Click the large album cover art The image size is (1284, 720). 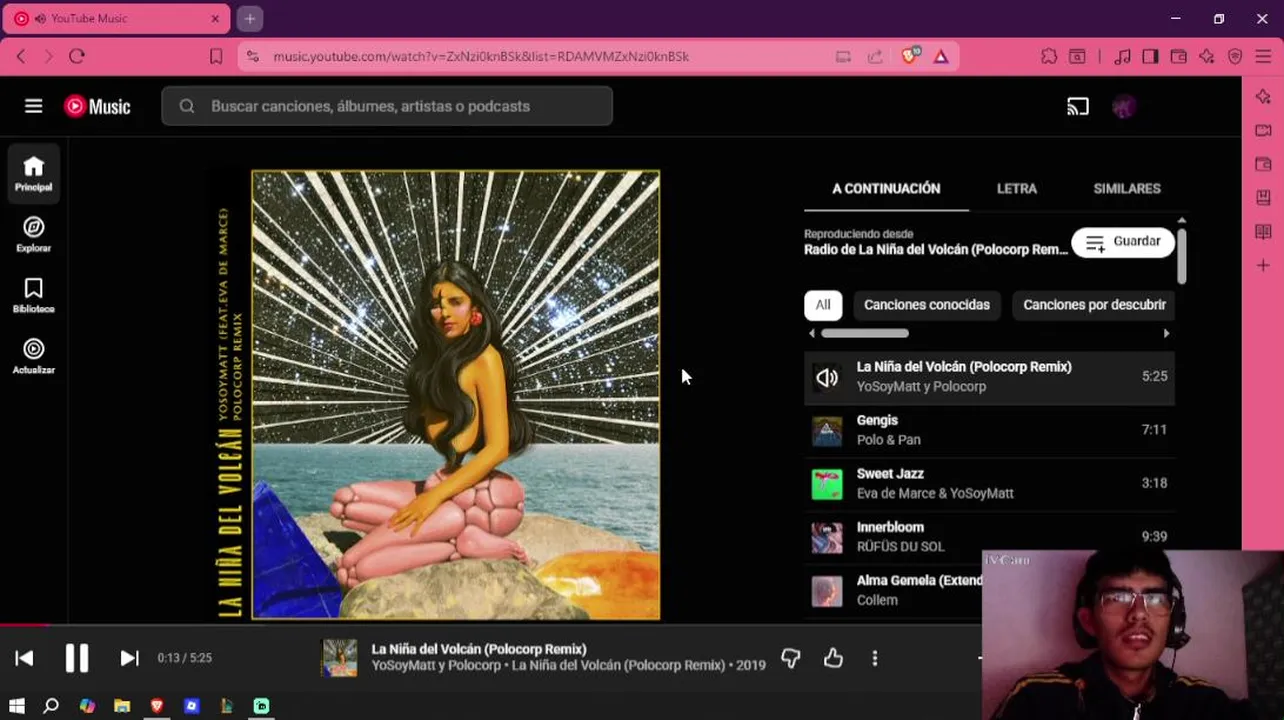pyautogui.click(x=456, y=395)
